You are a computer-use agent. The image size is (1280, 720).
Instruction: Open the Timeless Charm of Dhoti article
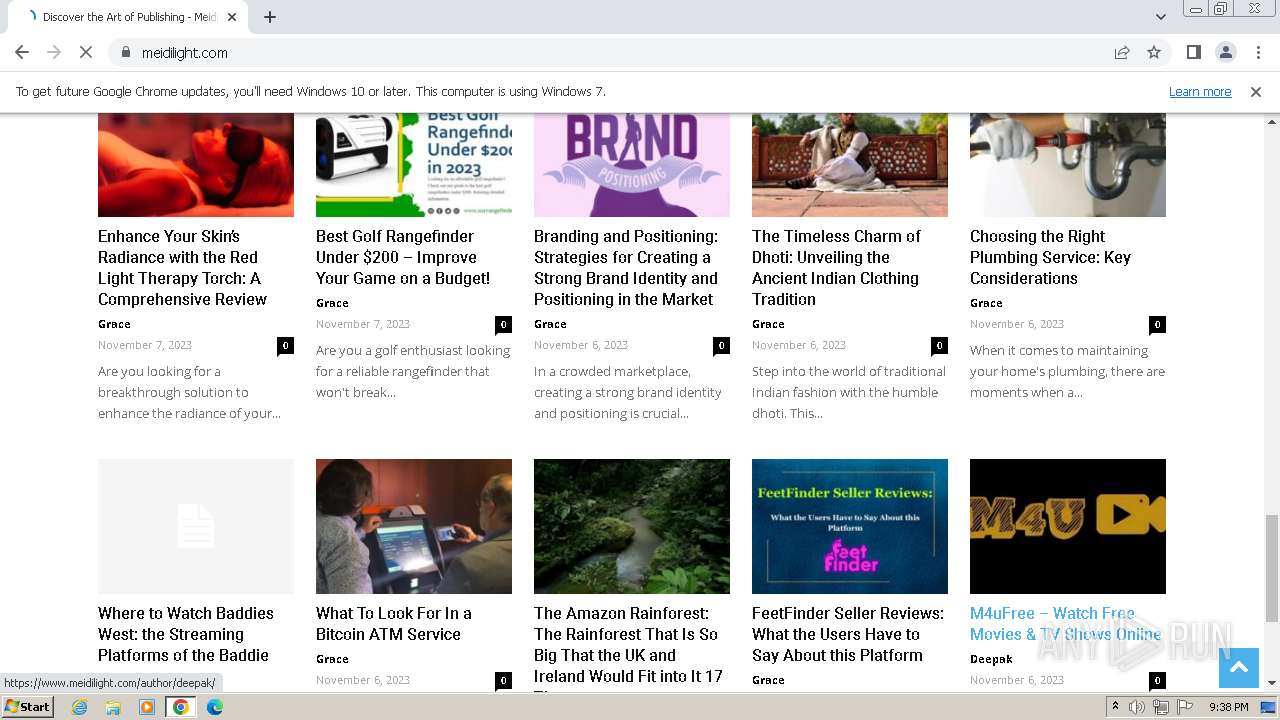836,268
